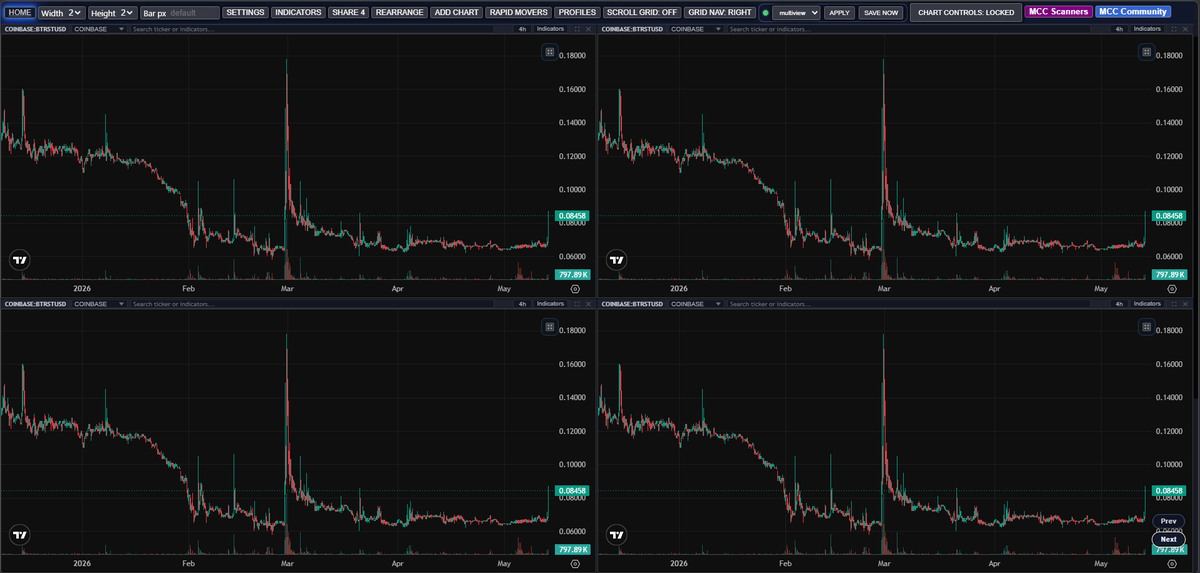The height and width of the screenshot is (573, 1200).
Task: Click the TradingView logo in bottom-right chart
Action: (618, 534)
